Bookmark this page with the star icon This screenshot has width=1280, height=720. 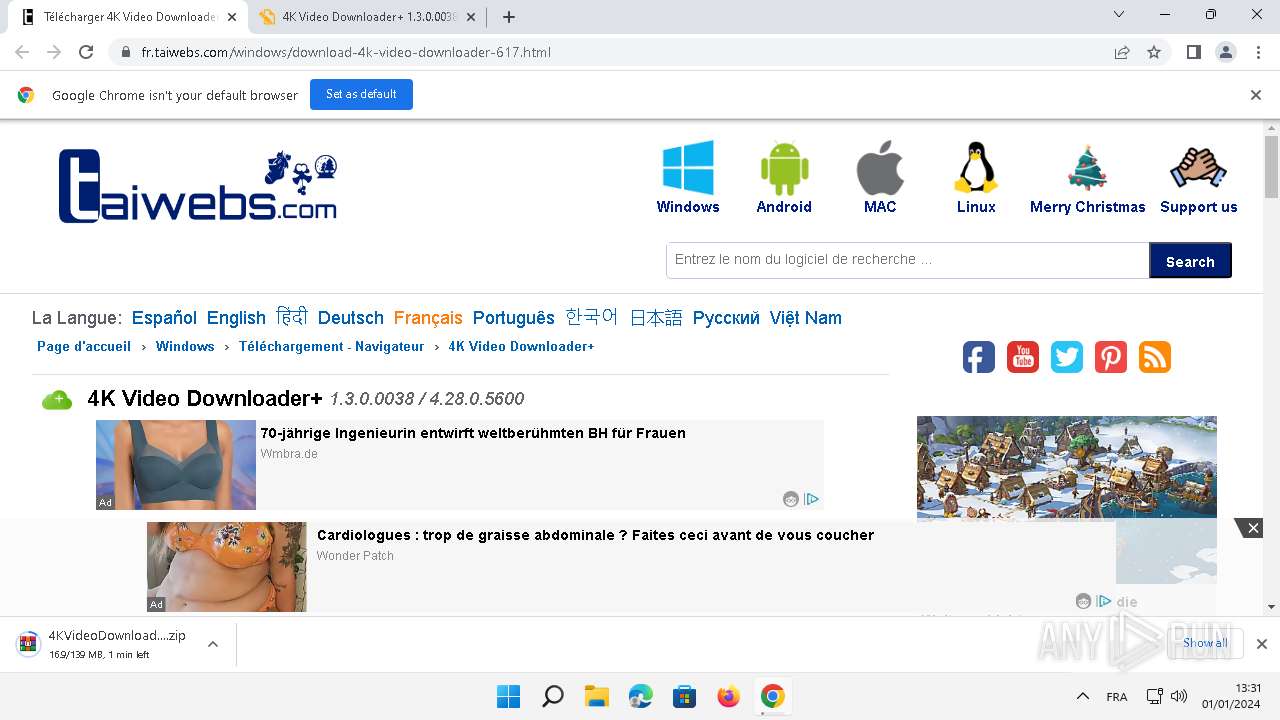1154,52
